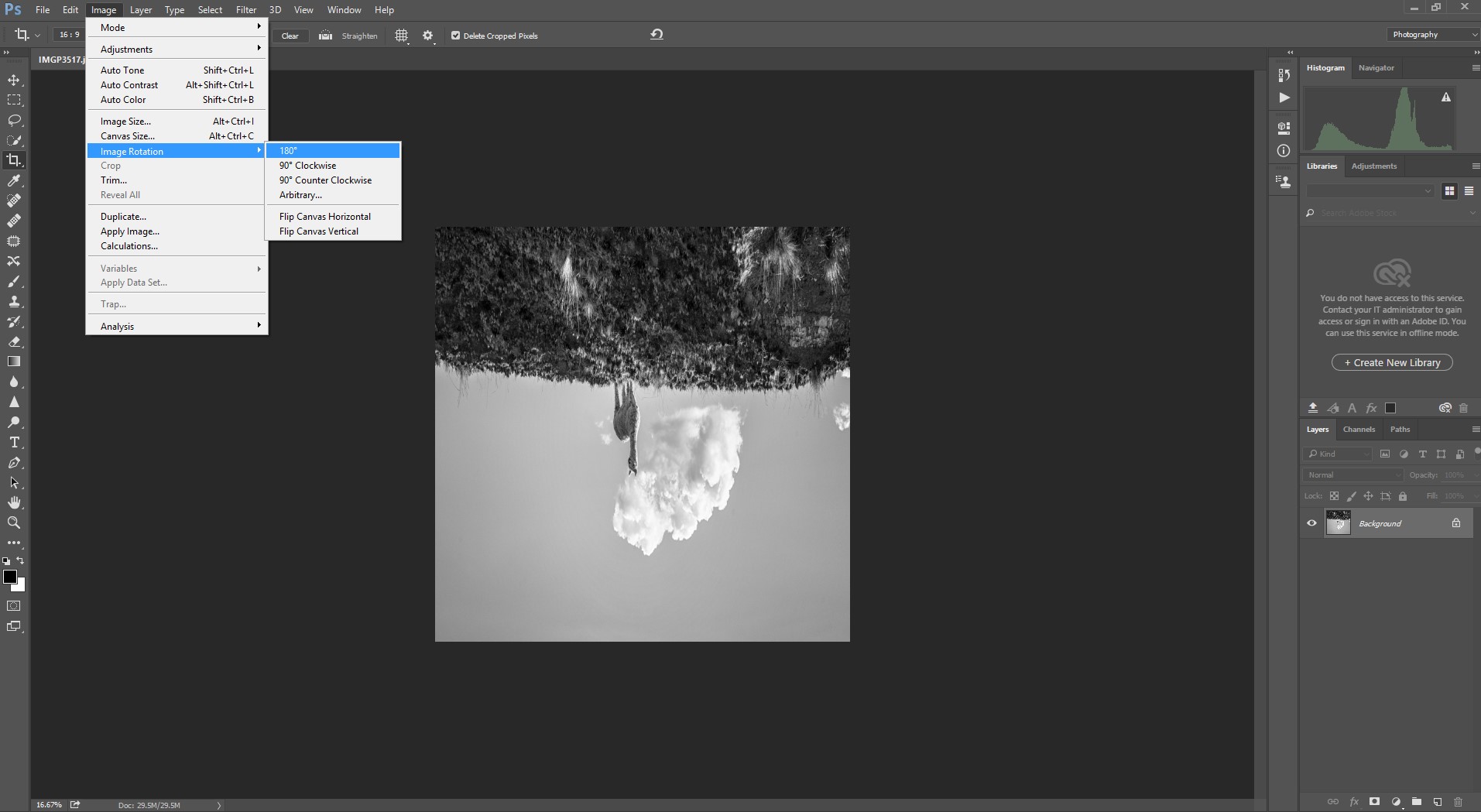The height and width of the screenshot is (812, 1481).
Task: Open the Photography workspace dropdown
Action: [1431, 35]
